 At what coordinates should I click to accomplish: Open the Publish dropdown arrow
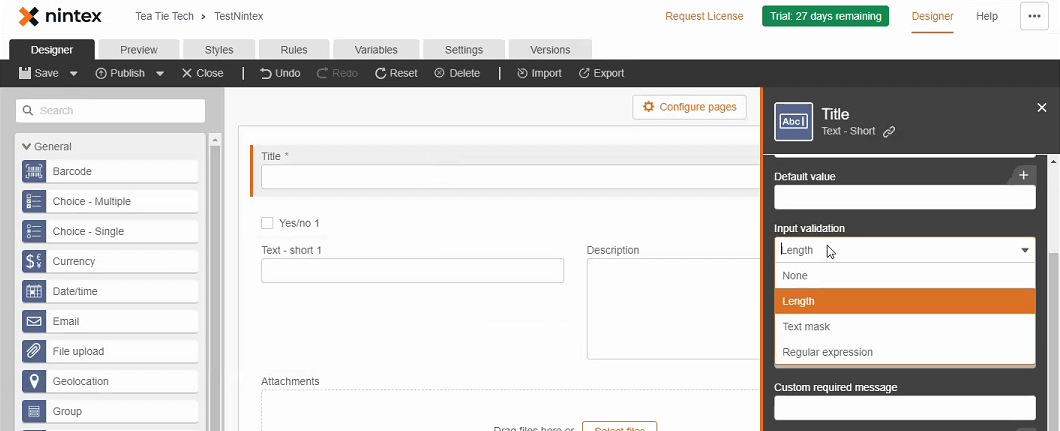click(x=160, y=74)
